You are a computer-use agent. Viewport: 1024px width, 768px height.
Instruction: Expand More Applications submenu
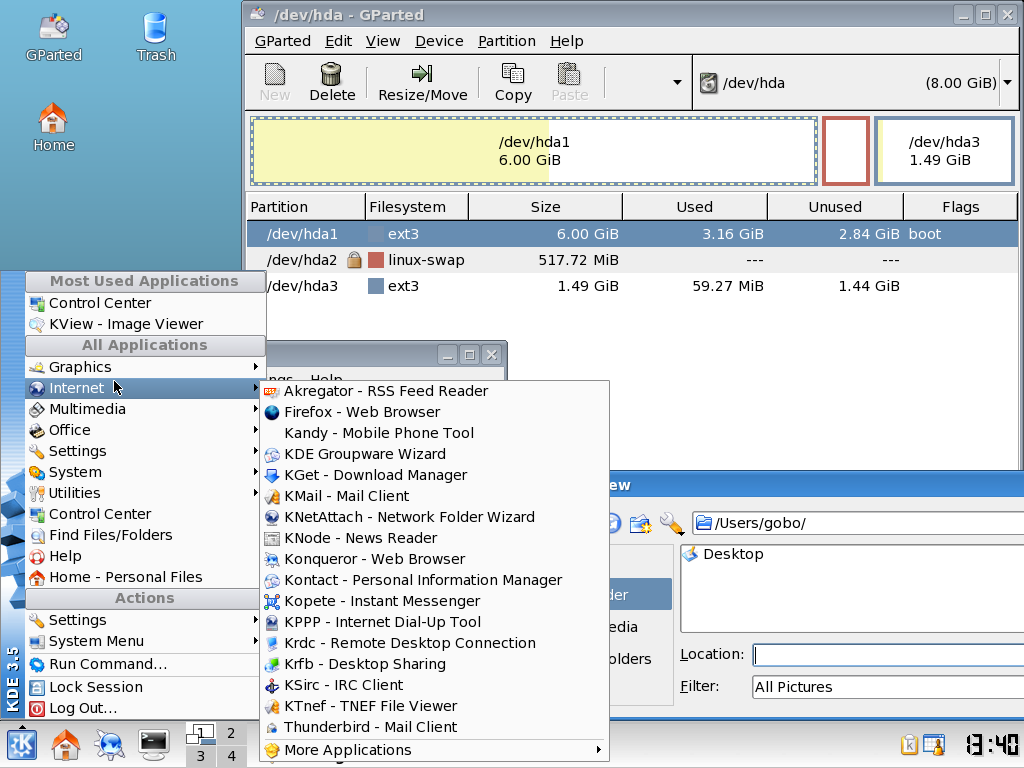tap(434, 750)
